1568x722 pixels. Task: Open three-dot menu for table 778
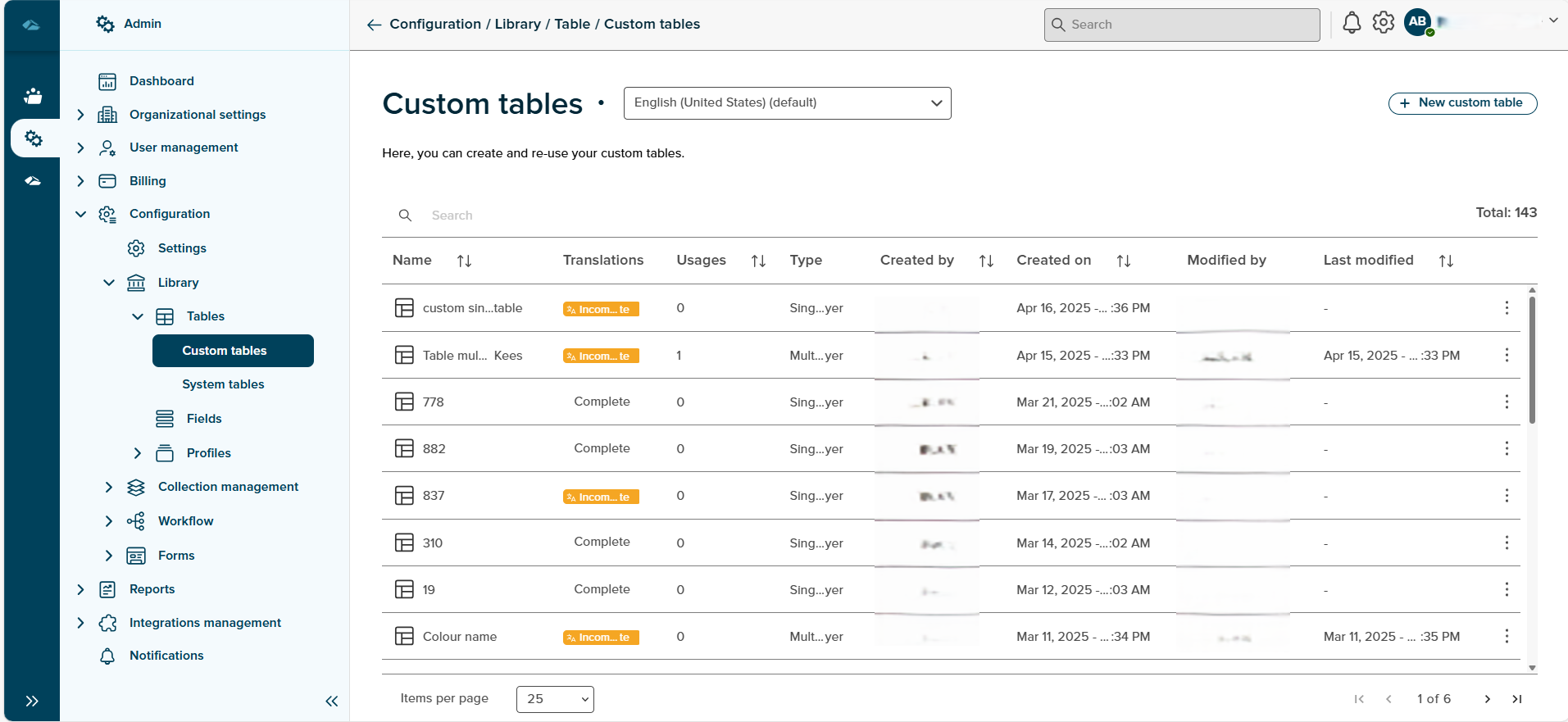[1506, 402]
